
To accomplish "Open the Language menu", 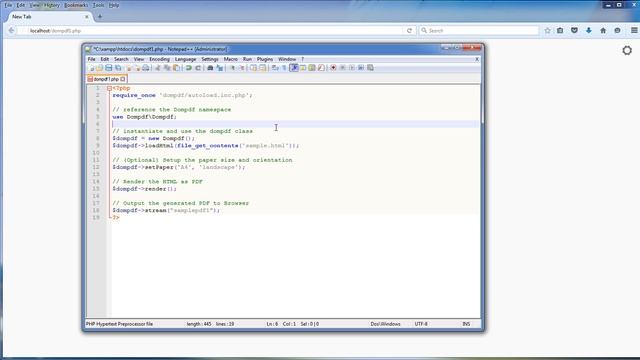I will coord(185,59).
